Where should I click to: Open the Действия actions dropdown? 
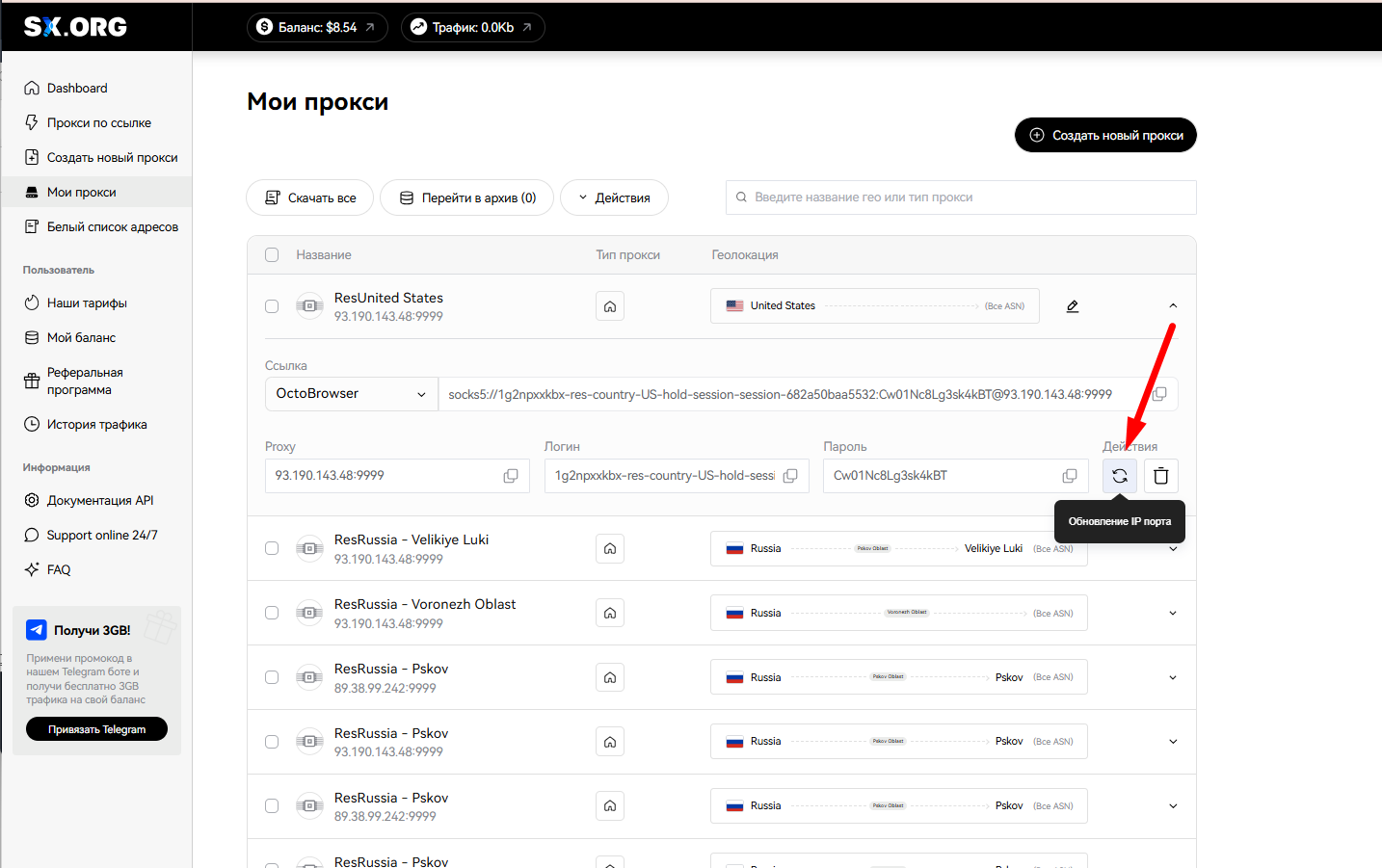614,197
